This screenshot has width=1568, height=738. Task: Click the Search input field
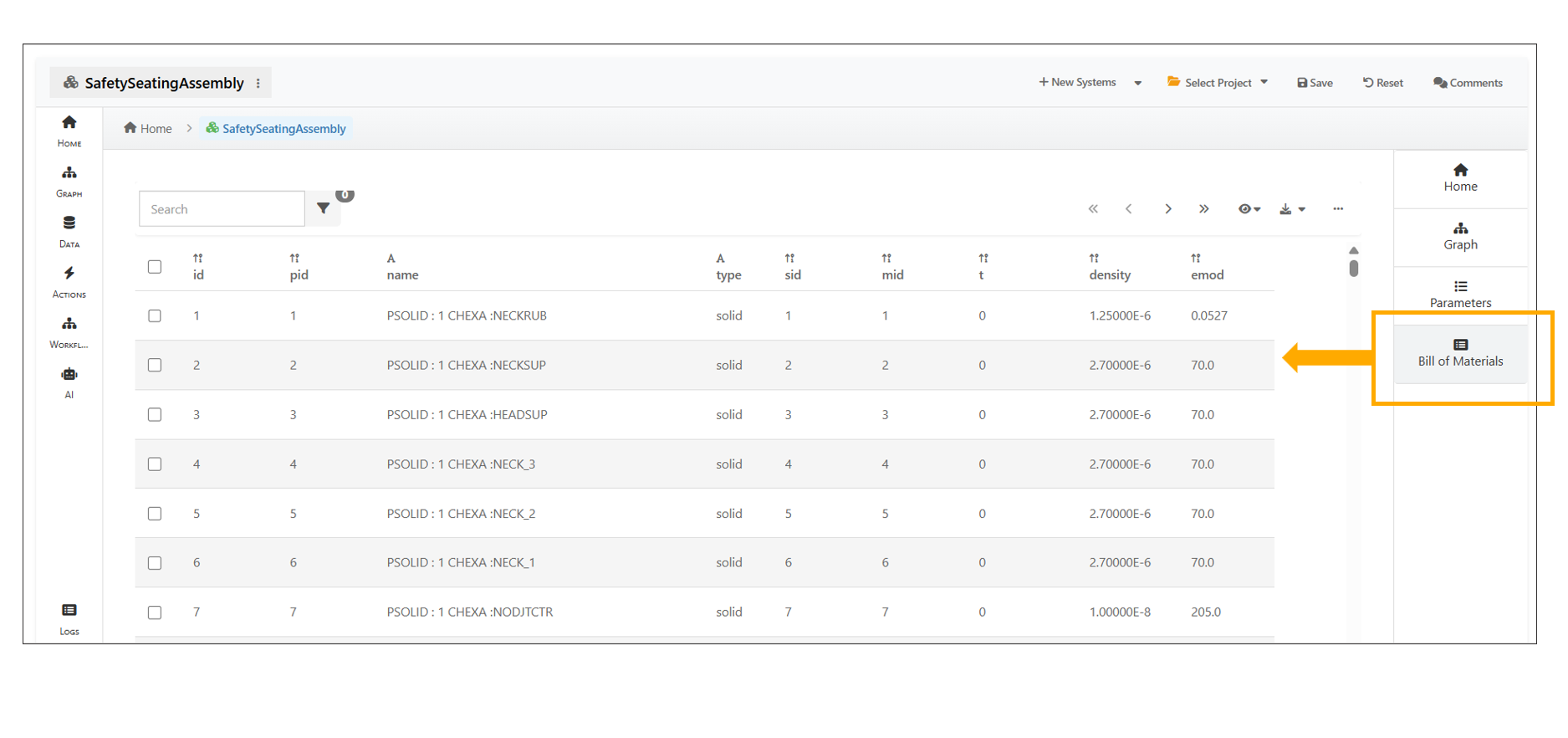(x=222, y=209)
